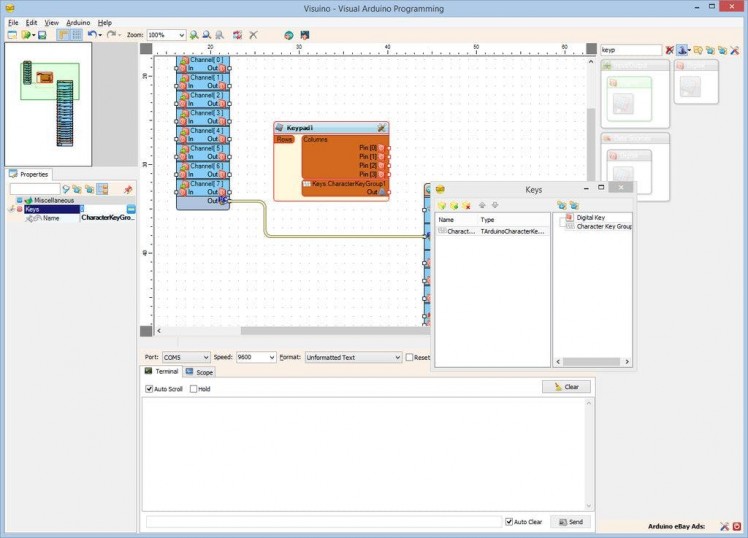Click the Zoom In magnifier icon

click(194, 35)
